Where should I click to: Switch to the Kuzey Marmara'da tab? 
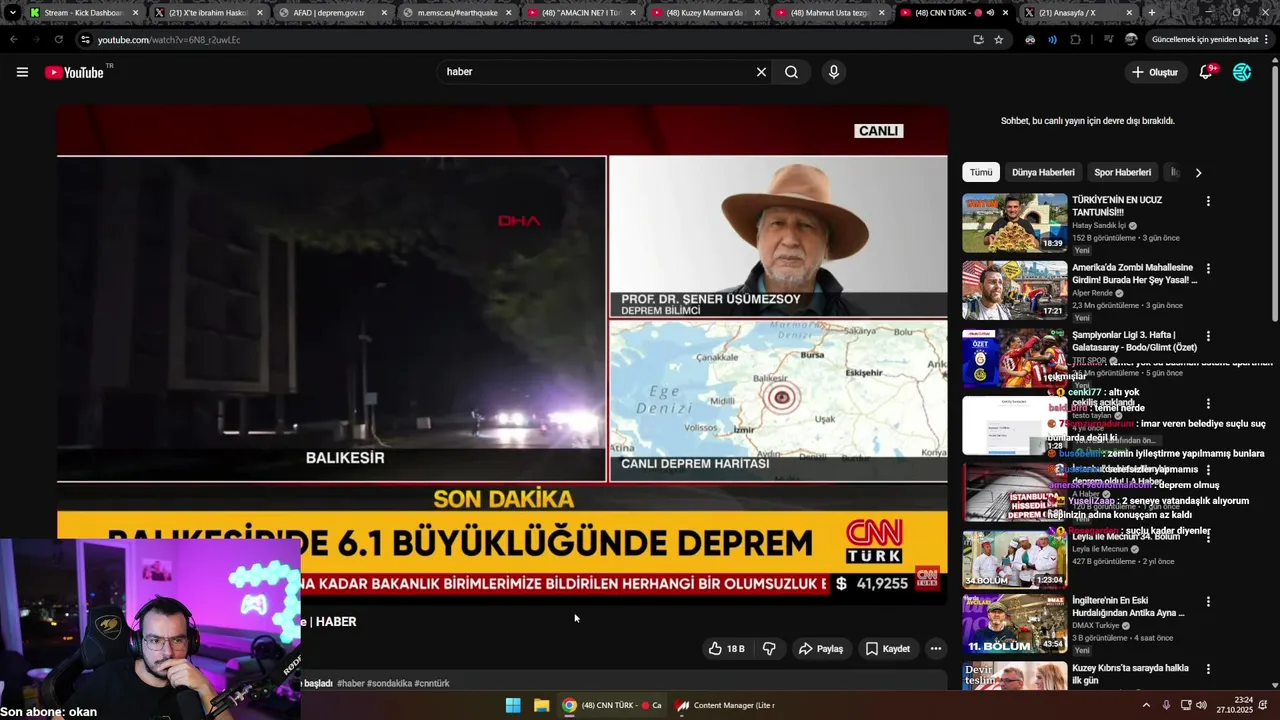704,13
